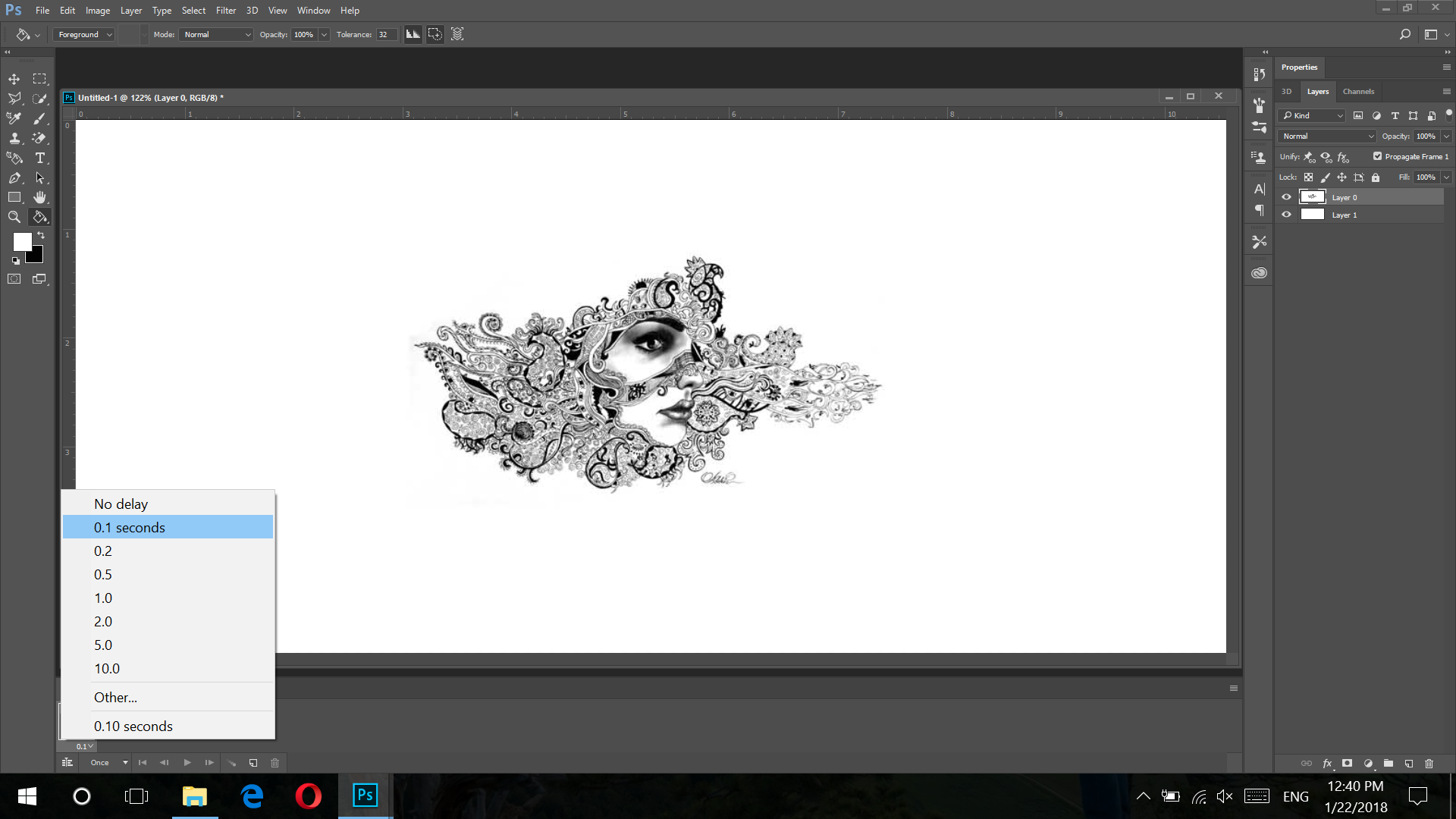
Task: Open the Filter menu
Action: click(x=225, y=10)
